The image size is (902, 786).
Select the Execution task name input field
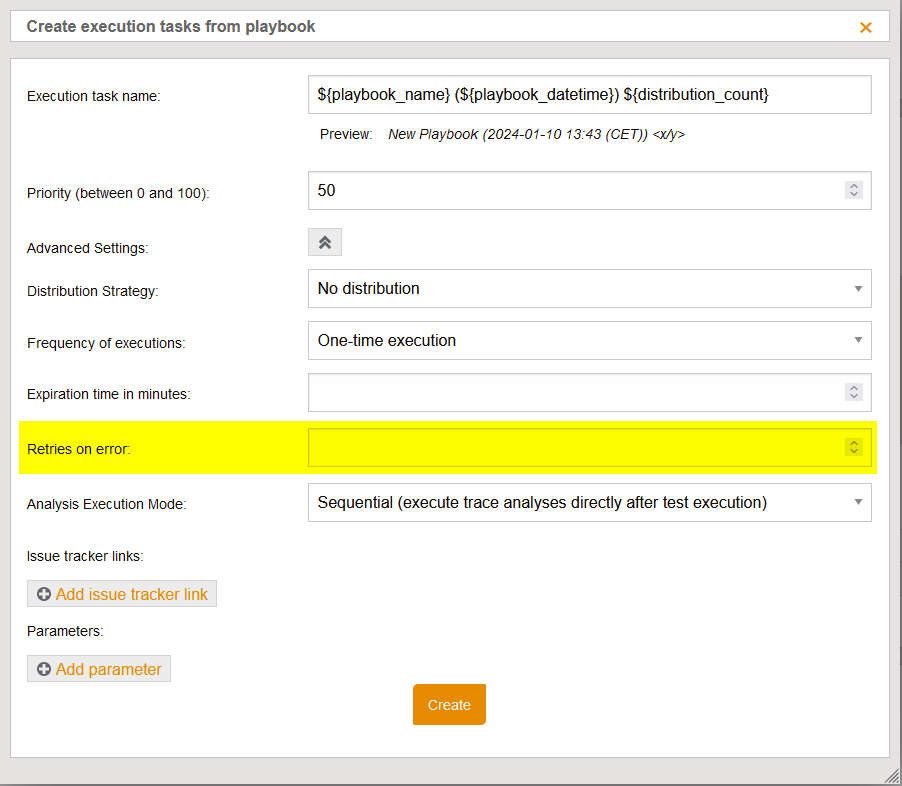(x=588, y=94)
